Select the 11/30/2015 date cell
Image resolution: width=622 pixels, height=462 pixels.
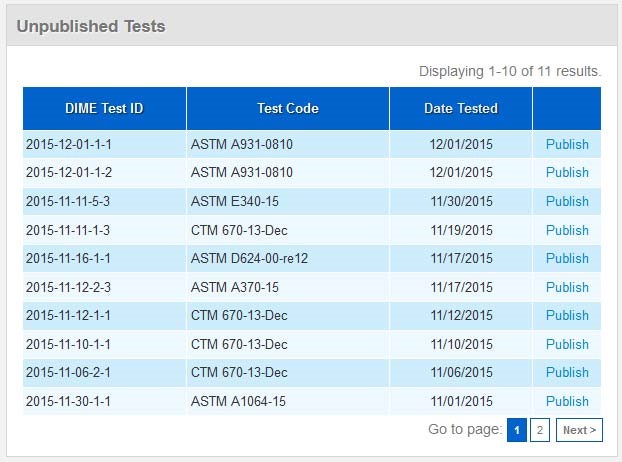[x=461, y=201]
